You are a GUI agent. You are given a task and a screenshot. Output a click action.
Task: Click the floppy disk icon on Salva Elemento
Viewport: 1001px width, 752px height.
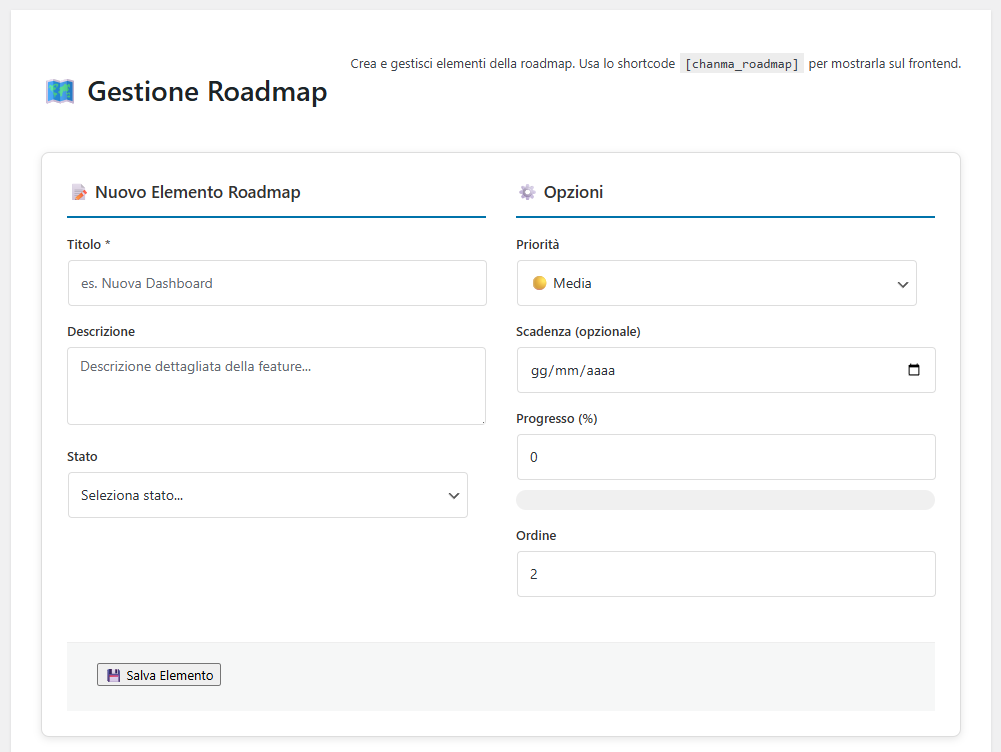[x=111, y=674]
